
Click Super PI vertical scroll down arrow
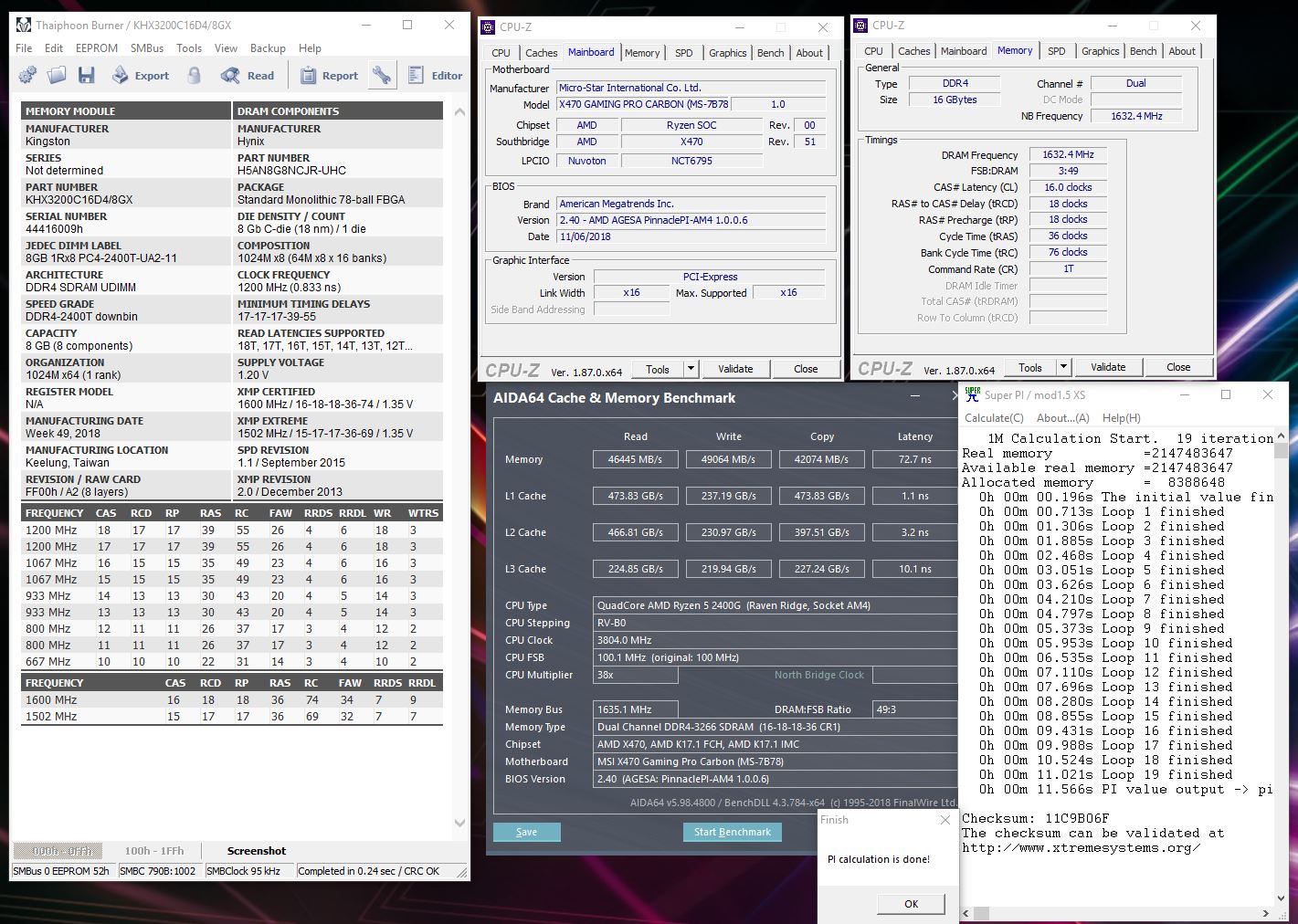click(1282, 898)
